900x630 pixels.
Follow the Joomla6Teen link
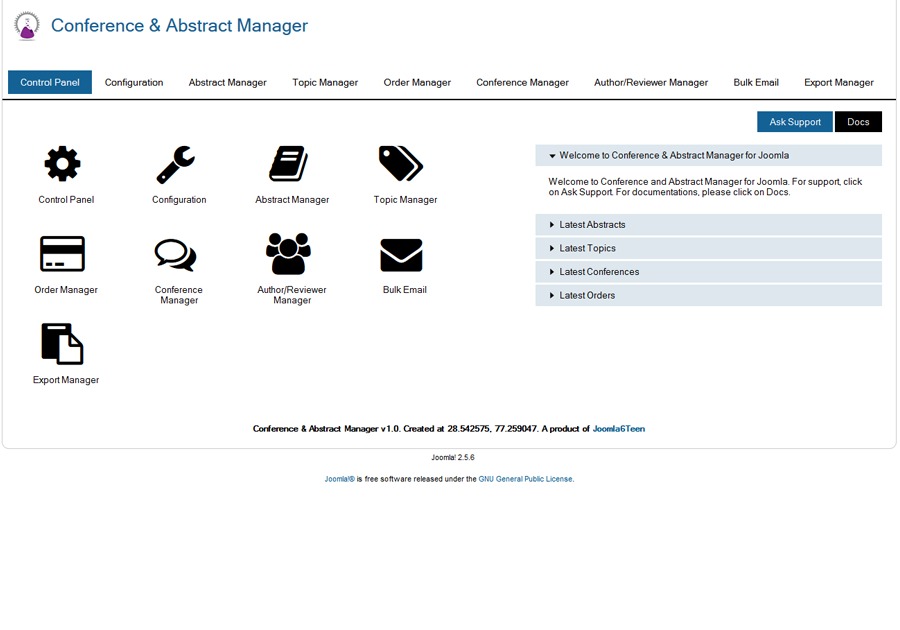[x=619, y=429]
